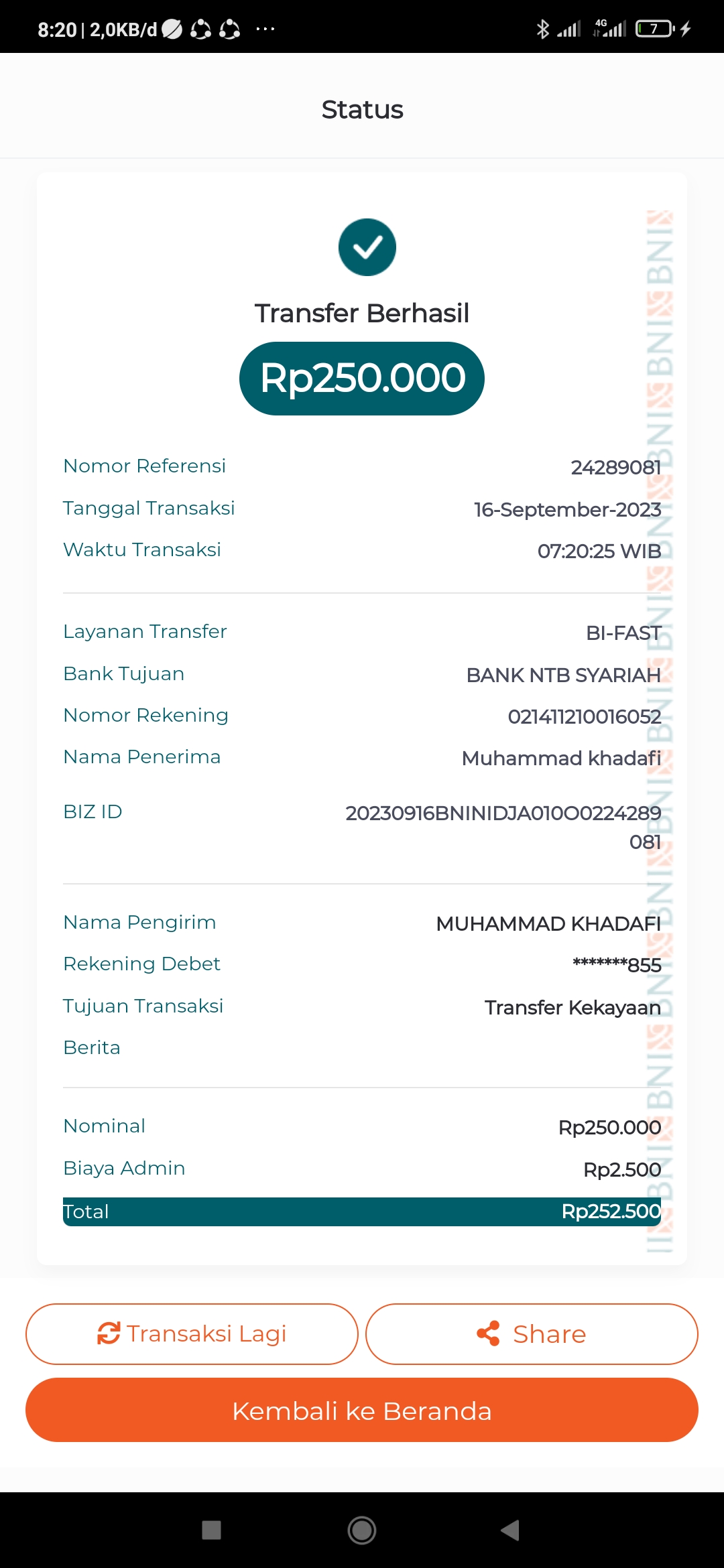Tap the battery indicator in status bar
This screenshot has width=724, height=1568.
(x=655, y=29)
